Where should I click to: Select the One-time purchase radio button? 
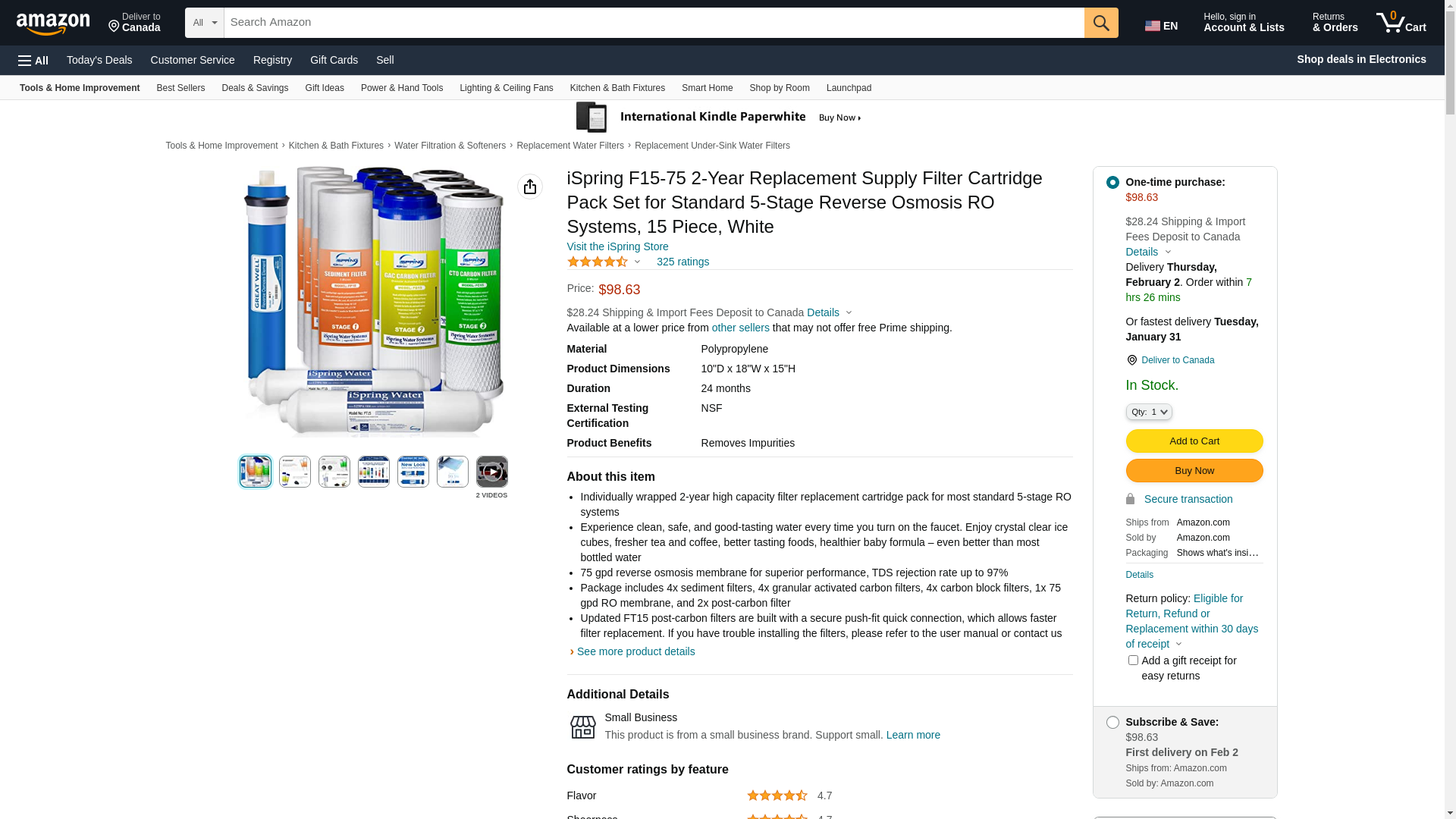click(1112, 182)
